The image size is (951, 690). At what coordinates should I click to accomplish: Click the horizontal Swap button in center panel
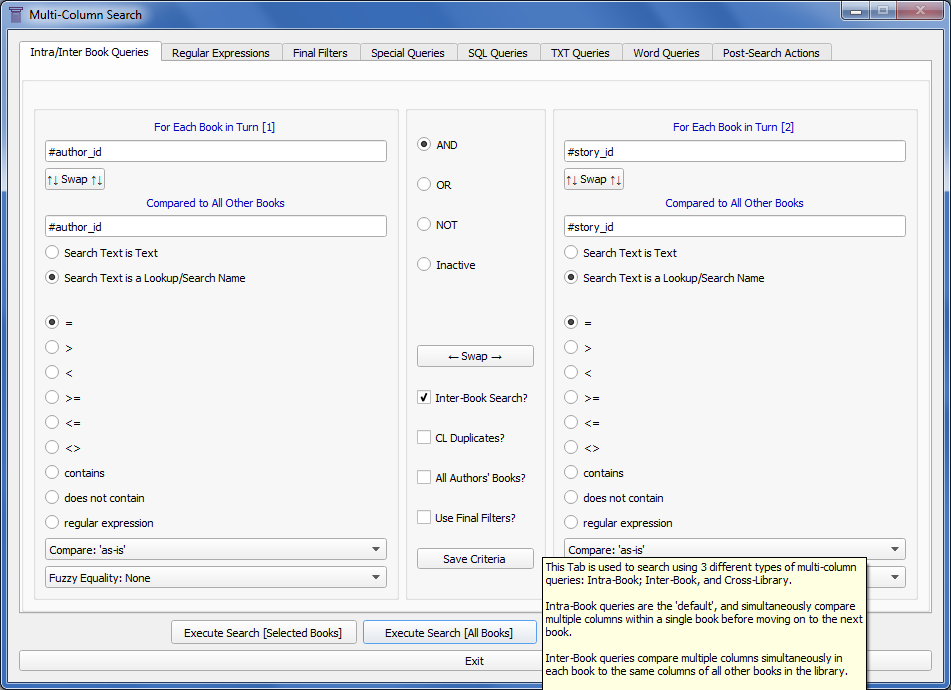(x=475, y=356)
